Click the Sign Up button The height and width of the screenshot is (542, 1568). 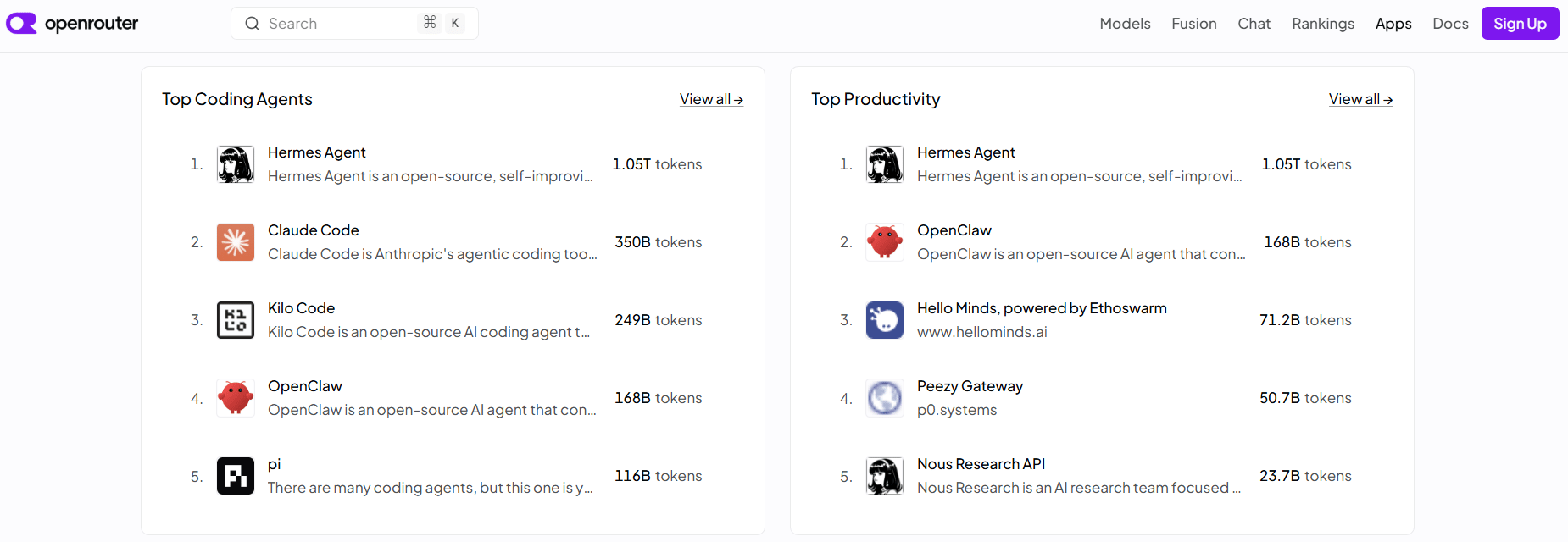[x=1521, y=24]
